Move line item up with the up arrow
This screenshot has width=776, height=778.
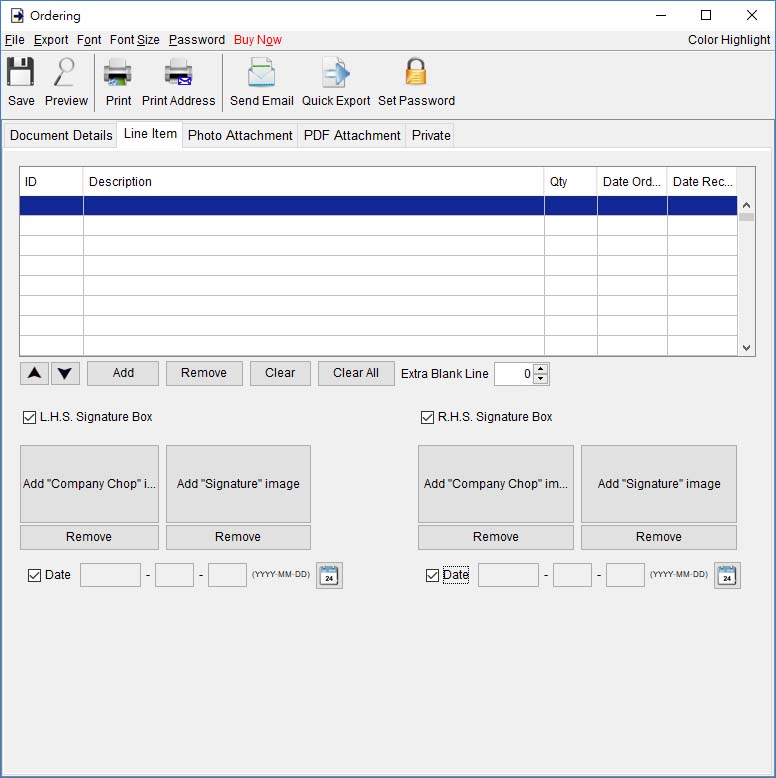click(x=34, y=373)
